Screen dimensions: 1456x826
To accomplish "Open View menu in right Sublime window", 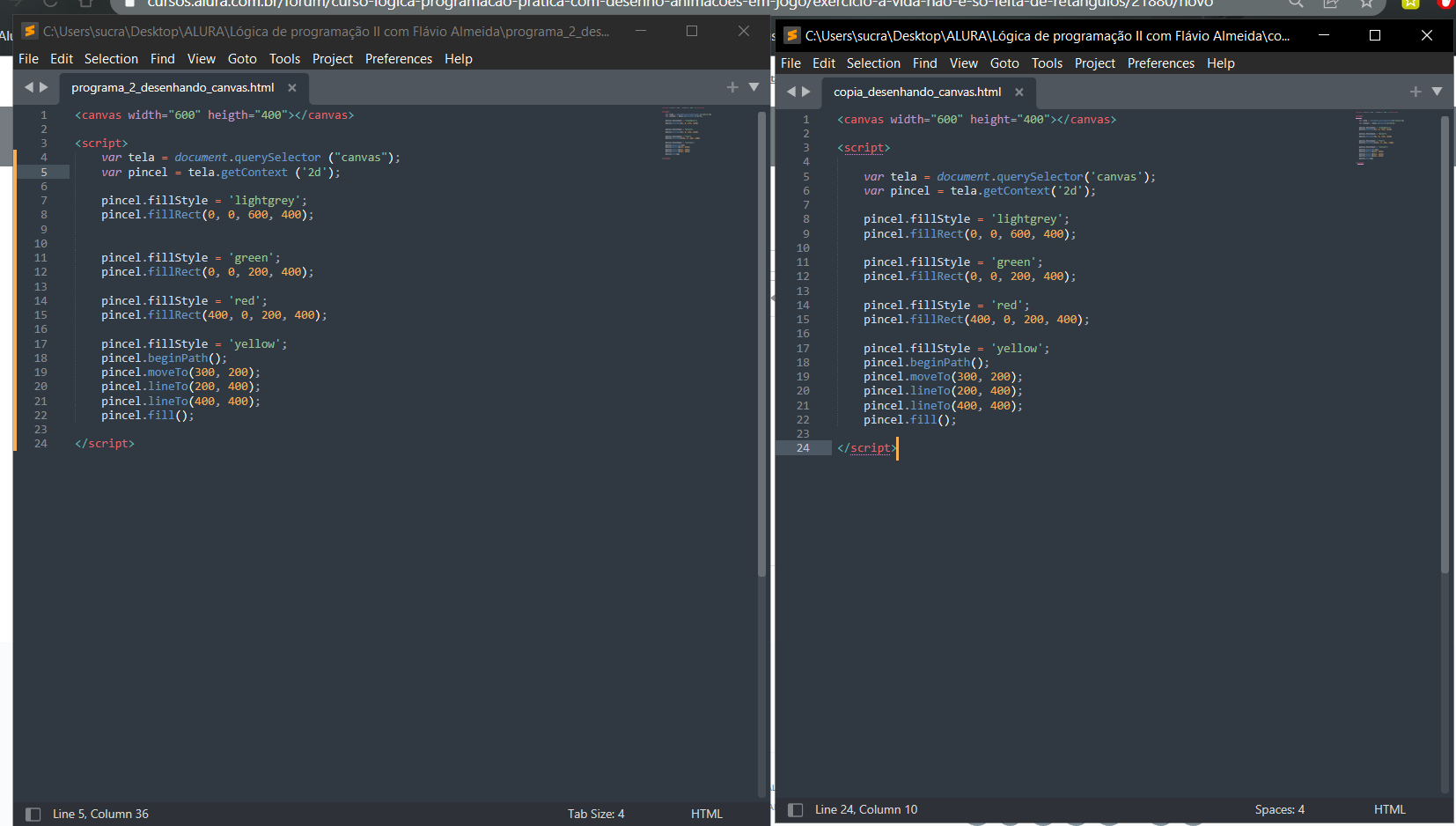I will pyautogui.click(x=963, y=63).
